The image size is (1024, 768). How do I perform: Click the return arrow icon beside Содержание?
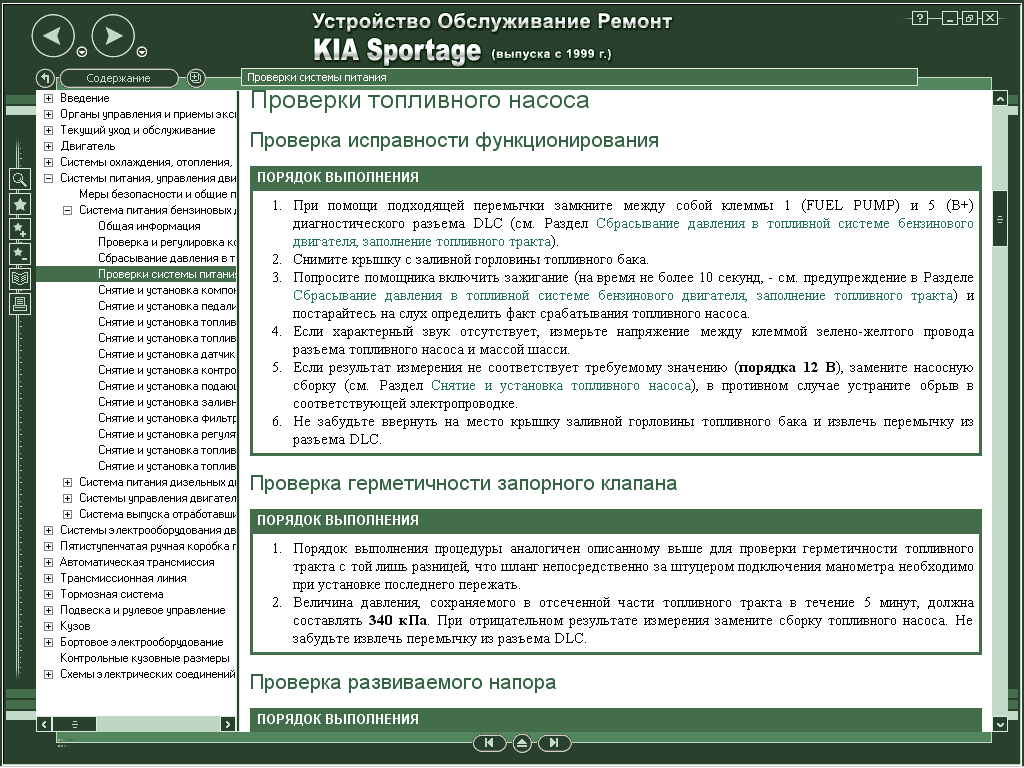44,78
